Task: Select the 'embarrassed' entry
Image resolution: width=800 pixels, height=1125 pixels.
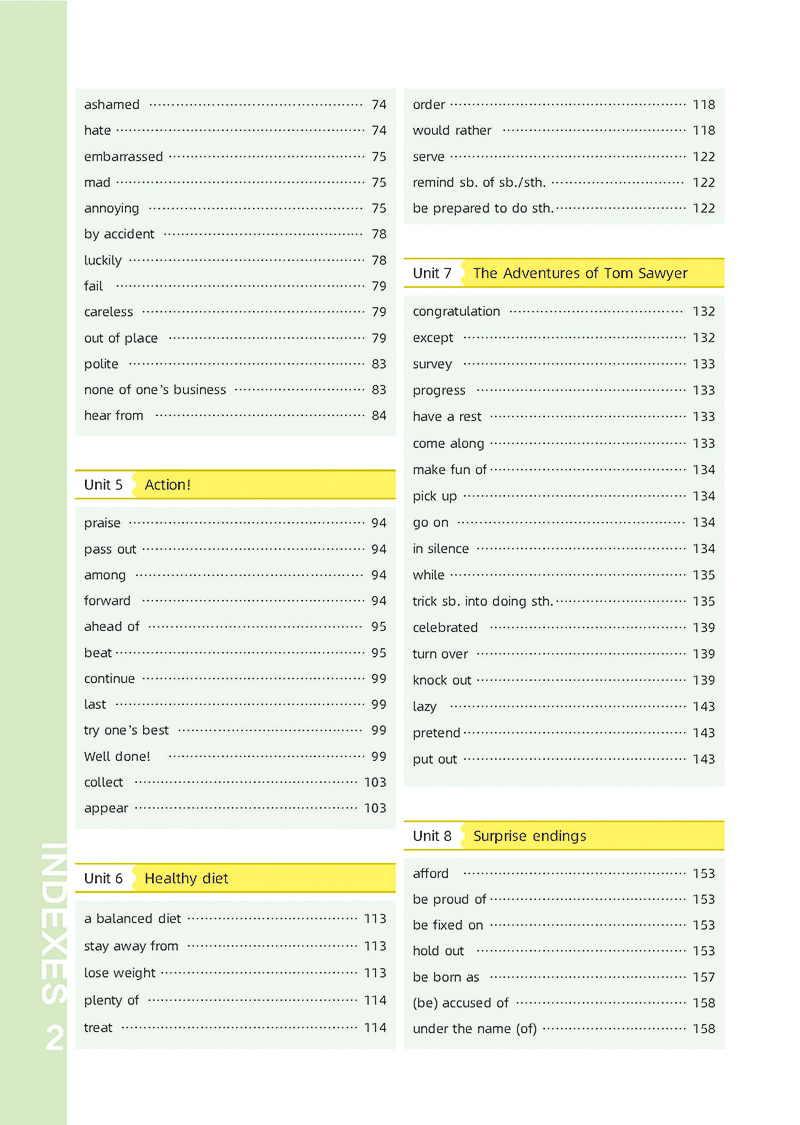Action: [x=123, y=157]
